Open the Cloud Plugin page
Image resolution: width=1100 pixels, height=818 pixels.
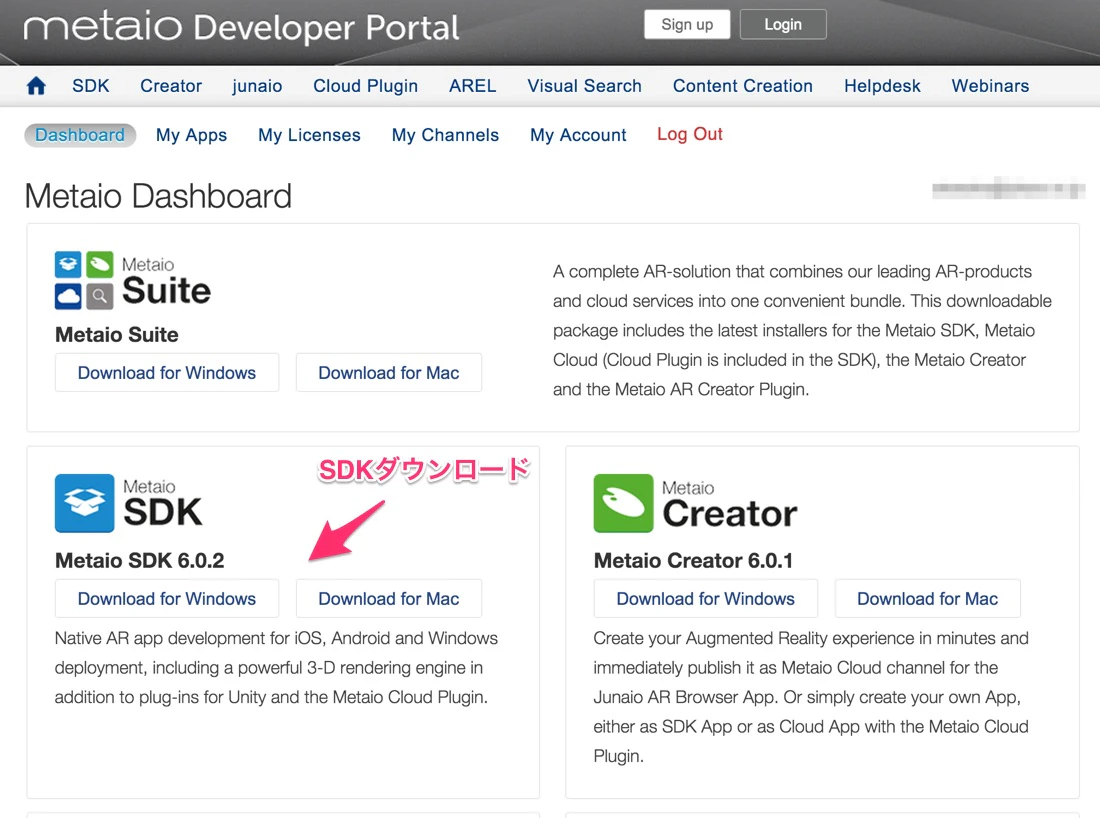[365, 86]
